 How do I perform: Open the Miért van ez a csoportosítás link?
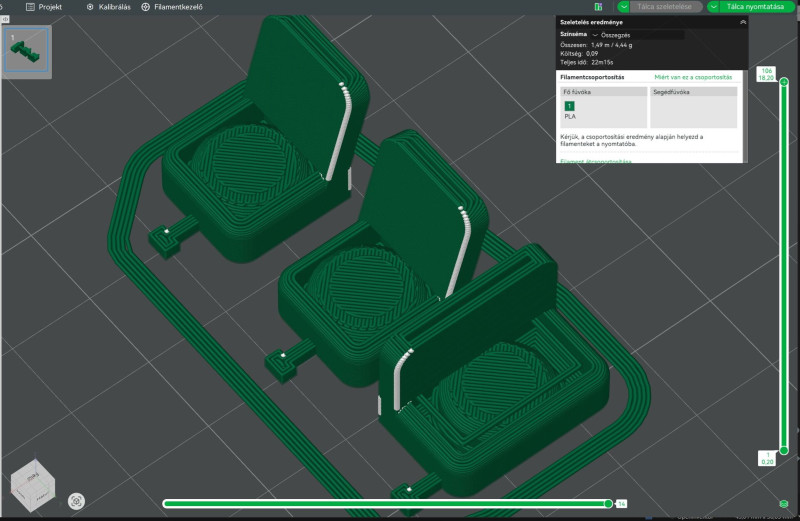(x=693, y=77)
